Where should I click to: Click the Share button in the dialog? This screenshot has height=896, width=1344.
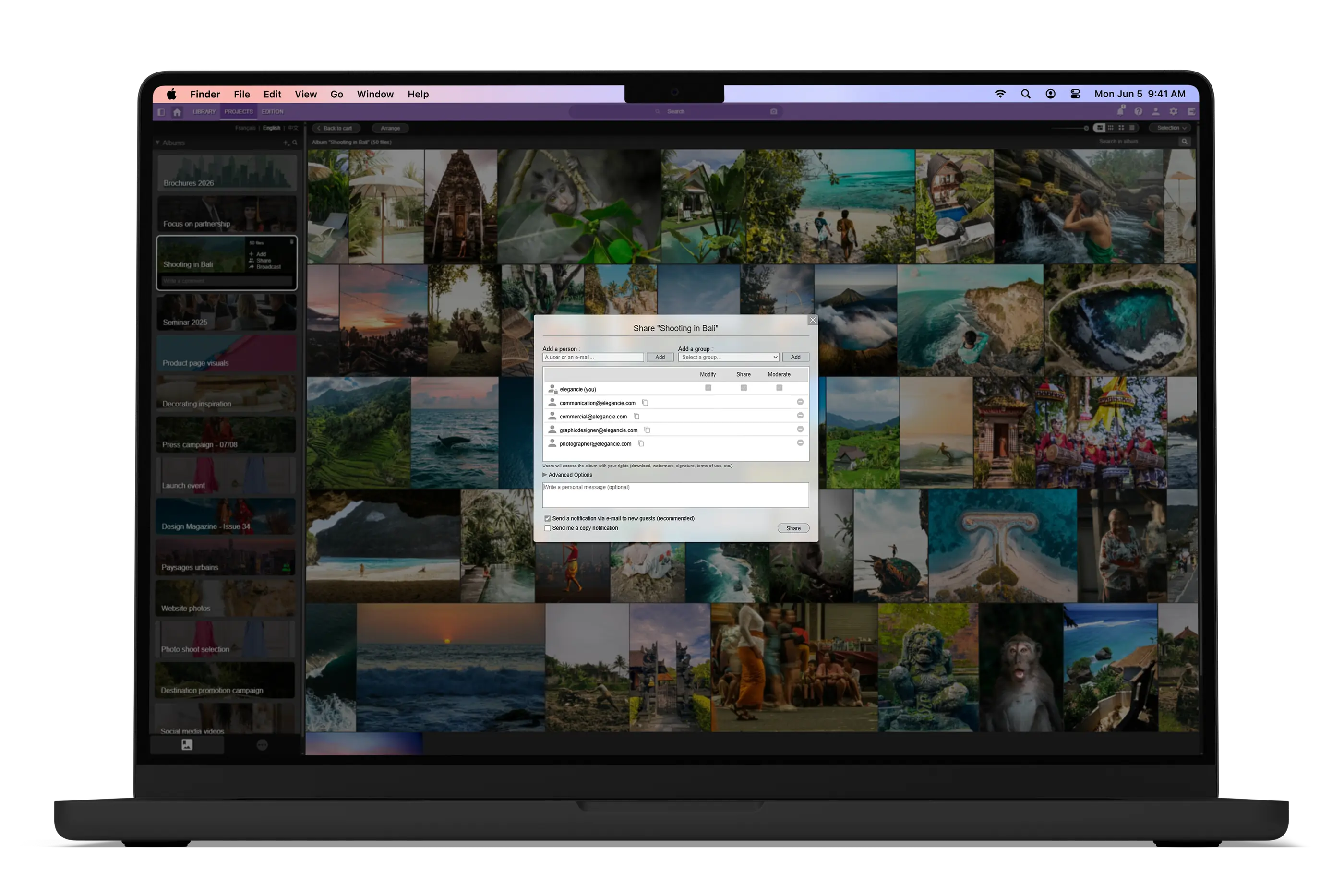[x=793, y=528]
